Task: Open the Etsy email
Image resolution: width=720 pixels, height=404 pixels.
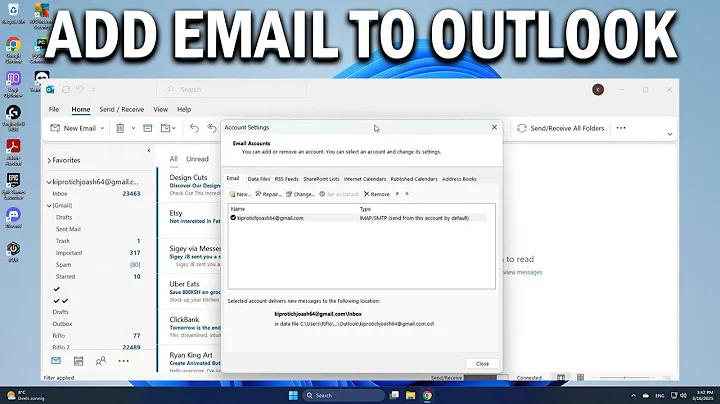Action: click(190, 220)
